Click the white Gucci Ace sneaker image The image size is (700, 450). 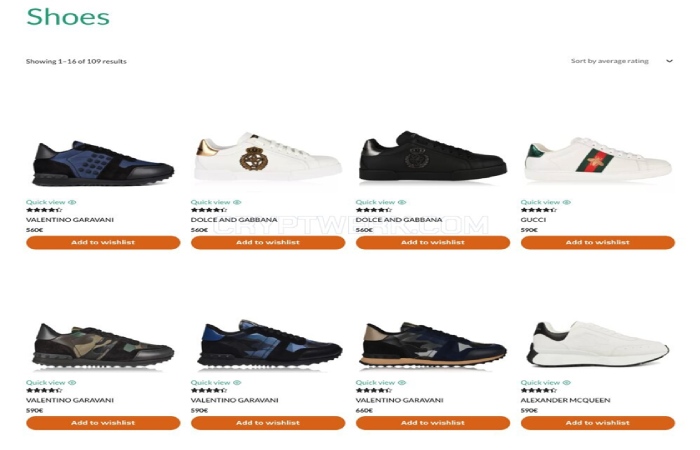(598, 160)
